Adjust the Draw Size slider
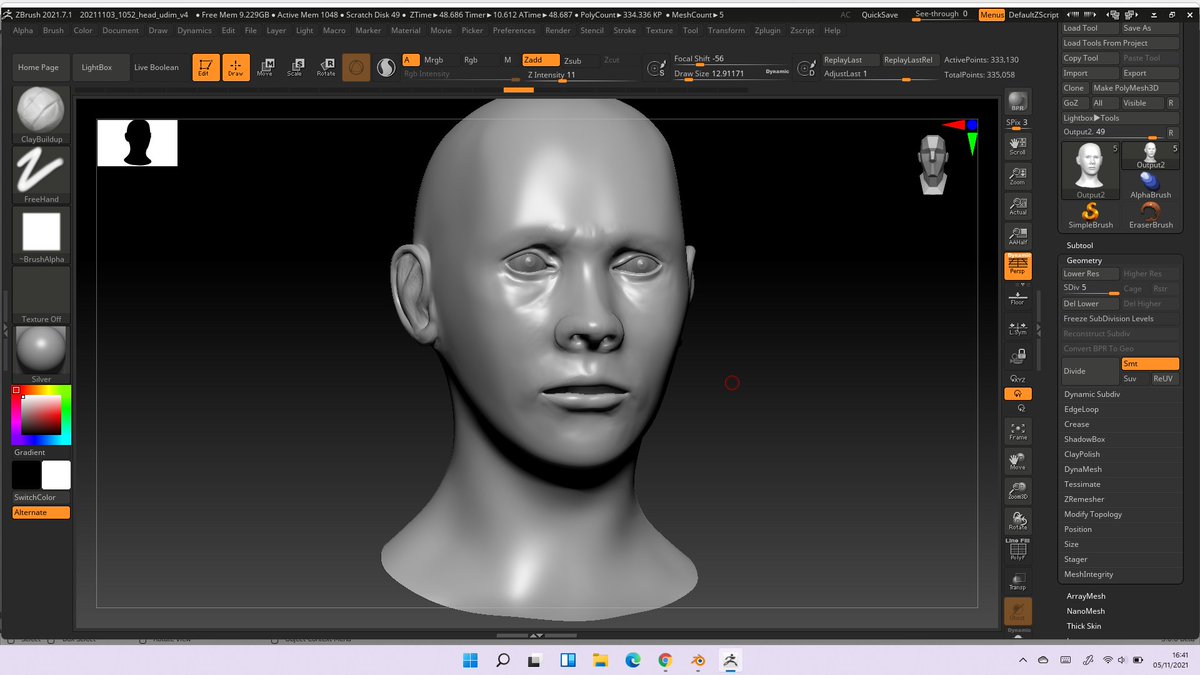The height and width of the screenshot is (675, 1200). [715, 74]
